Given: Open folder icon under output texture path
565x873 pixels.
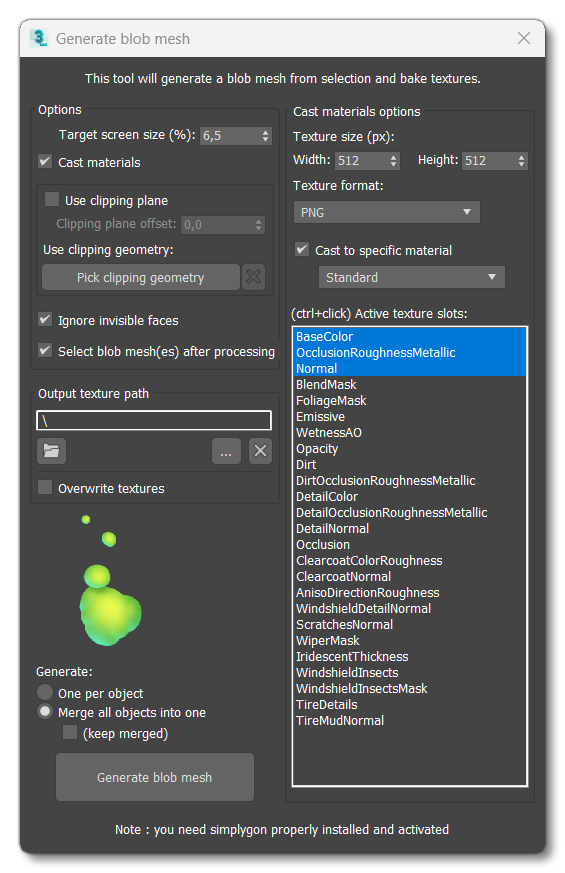Looking at the screenshot, I should pyautogui.click(x=51, y=450).
